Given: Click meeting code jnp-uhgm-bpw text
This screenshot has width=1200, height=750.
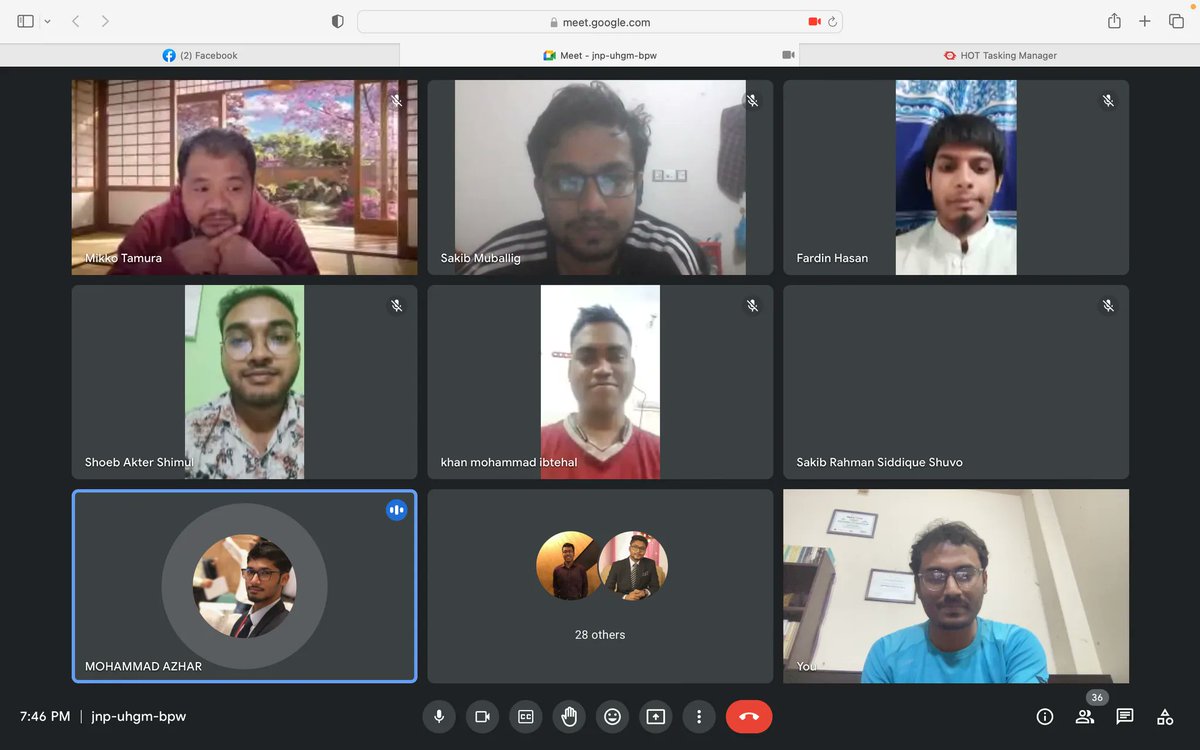Looking at the screenshot, I should (x=139, y=716).
